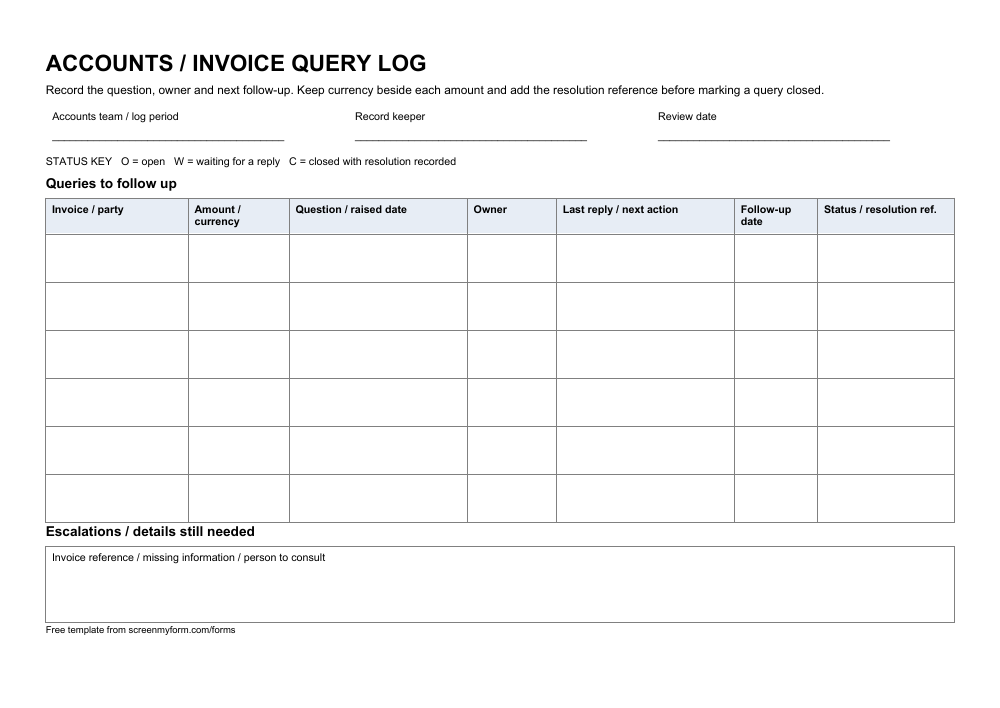Click the last-row cell under Invoice / party

[x=117, y=498]
